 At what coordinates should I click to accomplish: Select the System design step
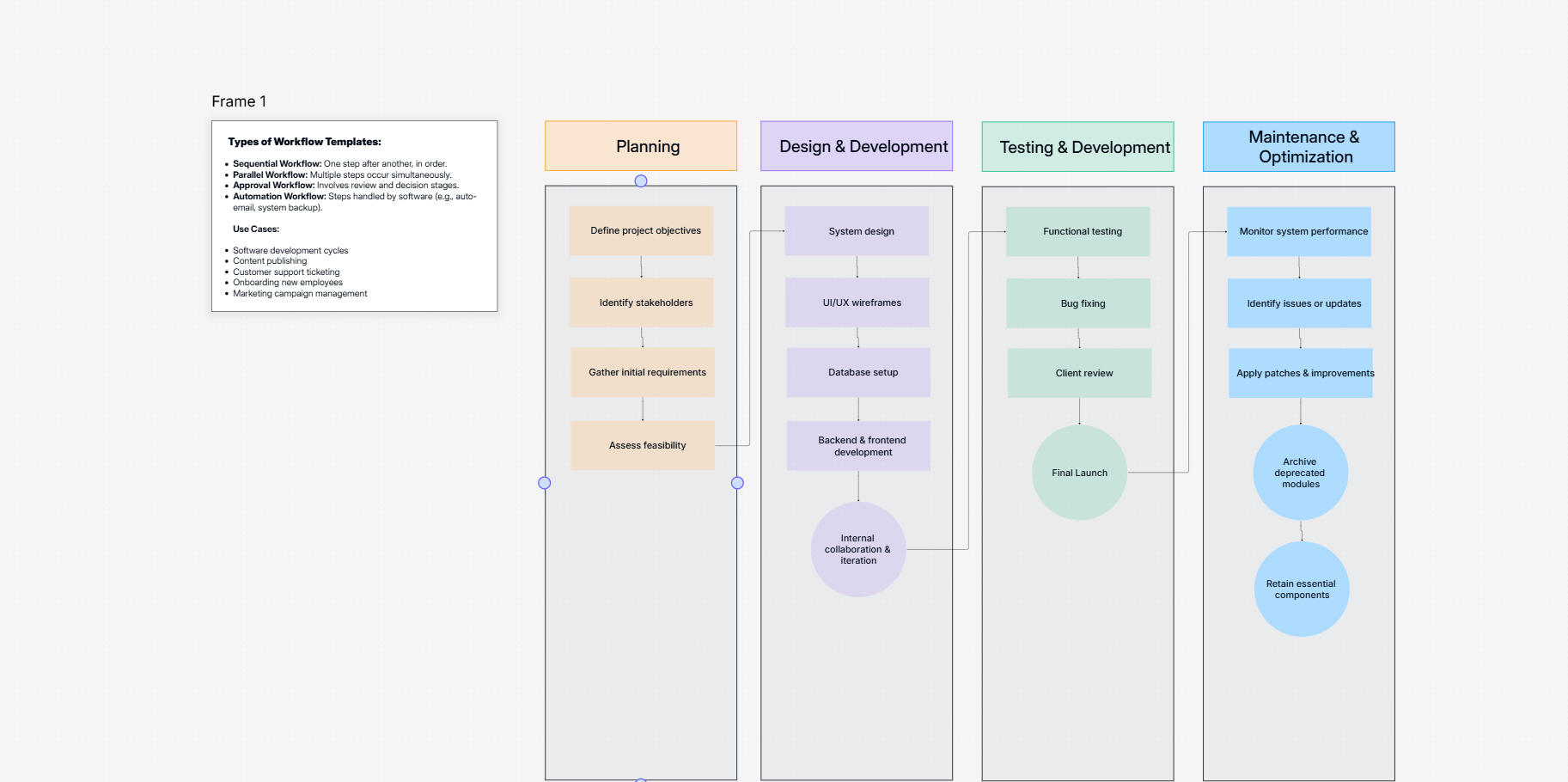point(857,231)
